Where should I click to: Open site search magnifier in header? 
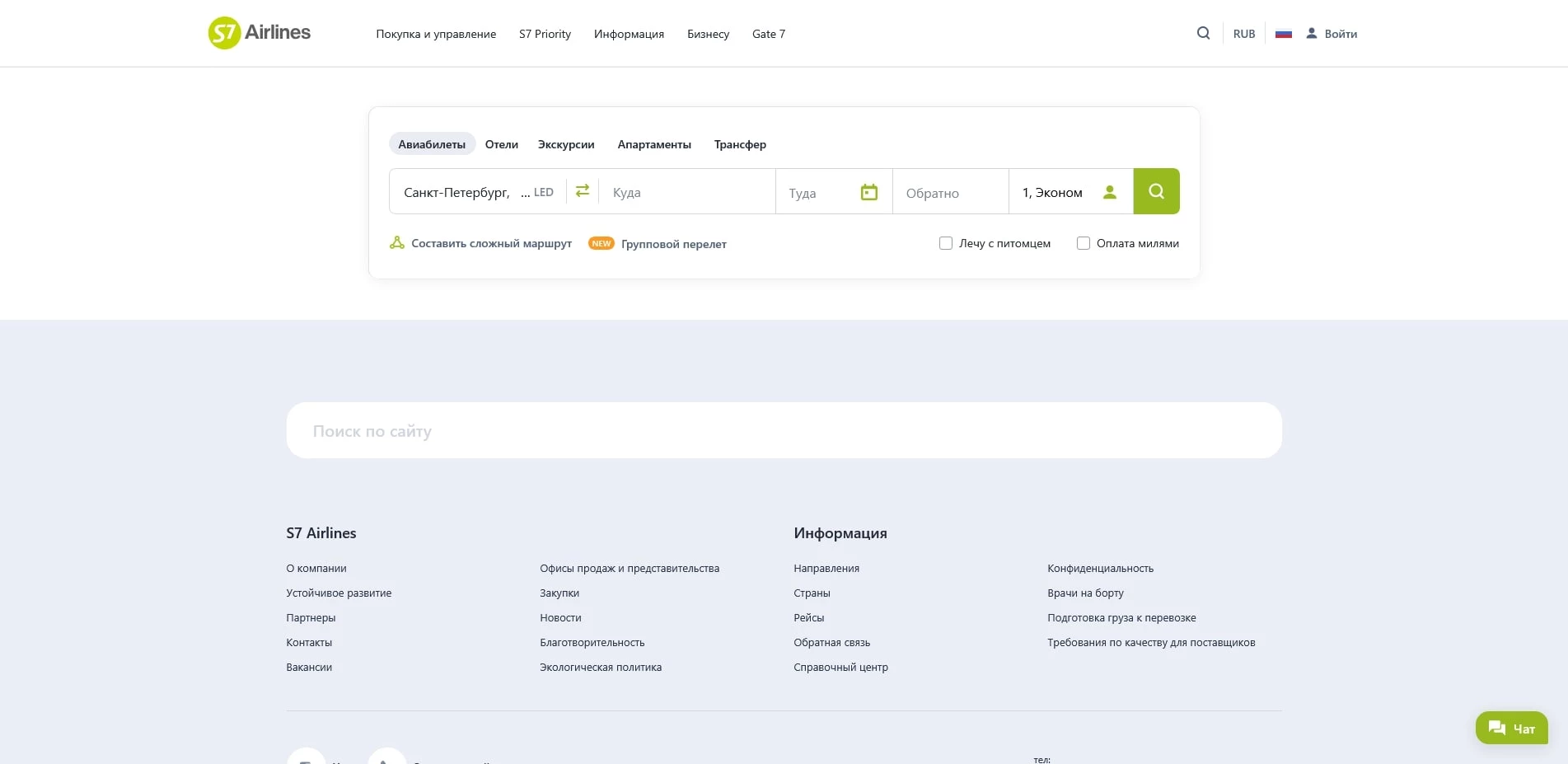[x=1203, y=34]
